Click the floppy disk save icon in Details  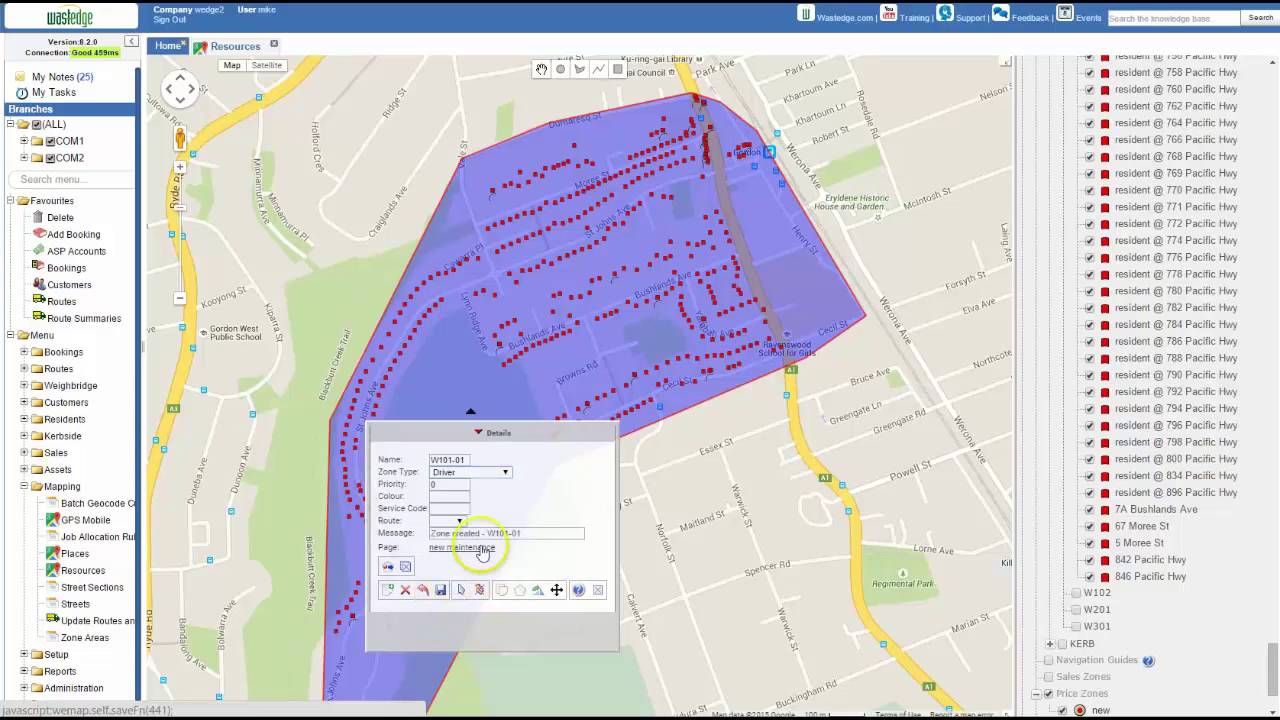(x=440, y=590)
